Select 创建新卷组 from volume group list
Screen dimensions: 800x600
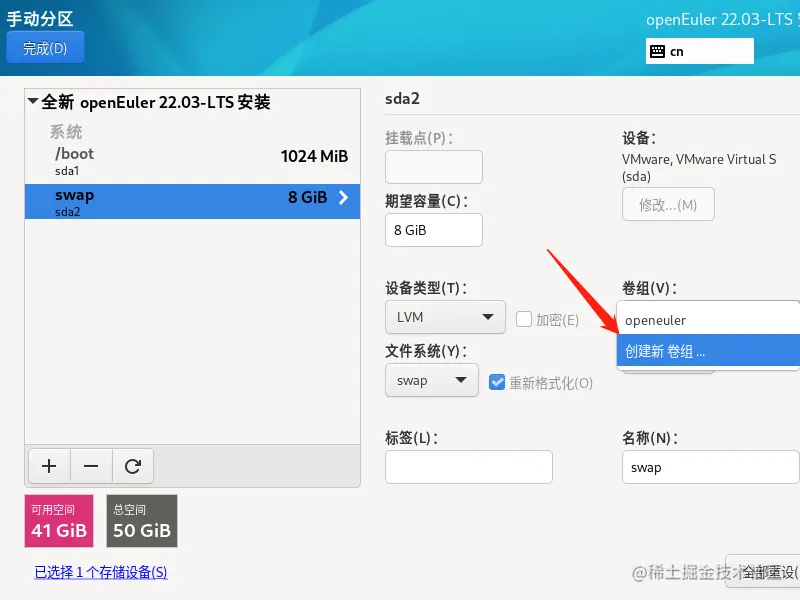click(x=708, y=351)
